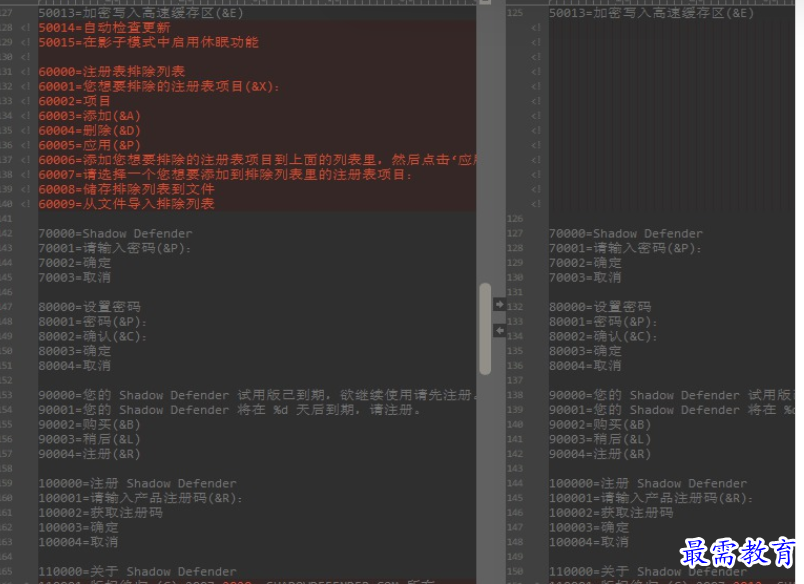Screen dimensions: 804x584
Task: Click left pane line 60004=删除(&D)
Action: tap(90, 130)
